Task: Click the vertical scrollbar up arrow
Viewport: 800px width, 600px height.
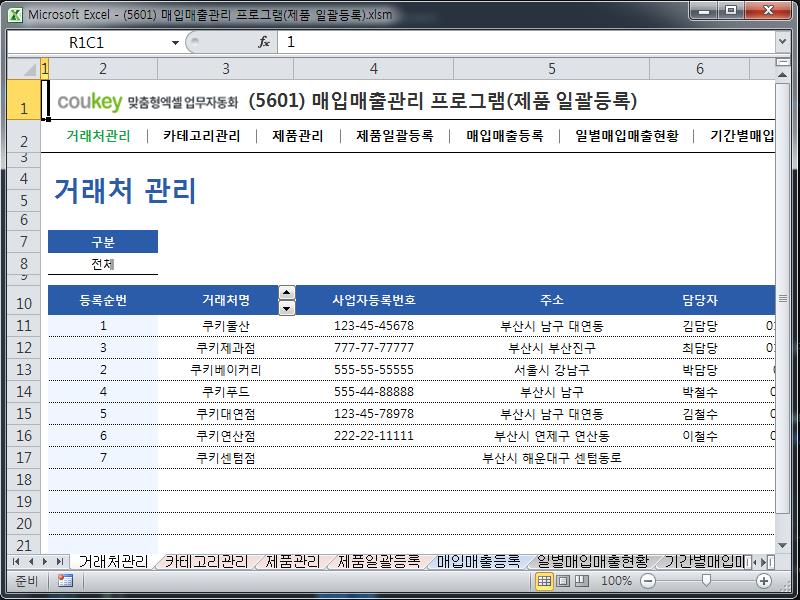Action: click(782, 75)
